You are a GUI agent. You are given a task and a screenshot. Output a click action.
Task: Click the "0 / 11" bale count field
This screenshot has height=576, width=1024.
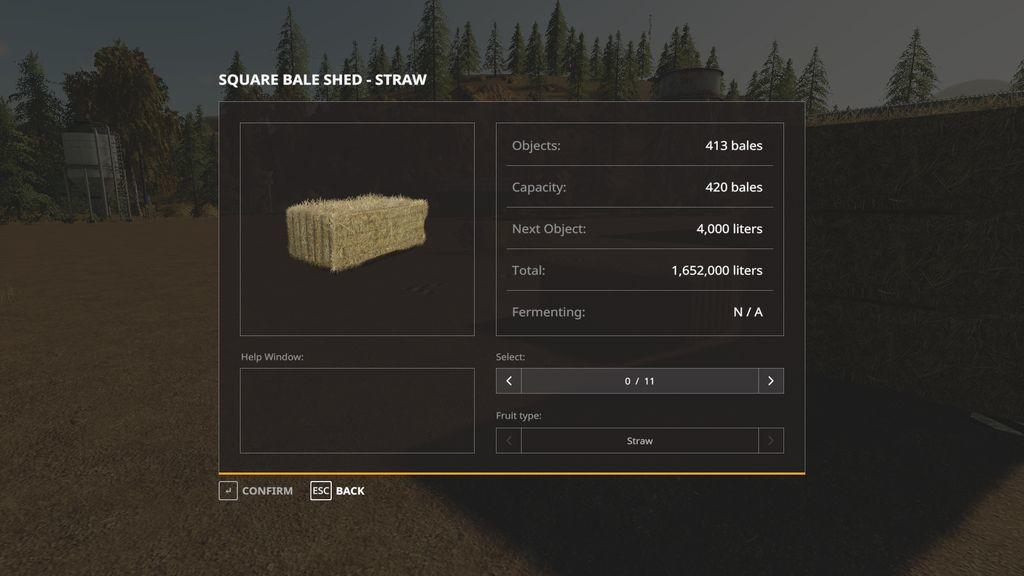click(x=640, y=381)
